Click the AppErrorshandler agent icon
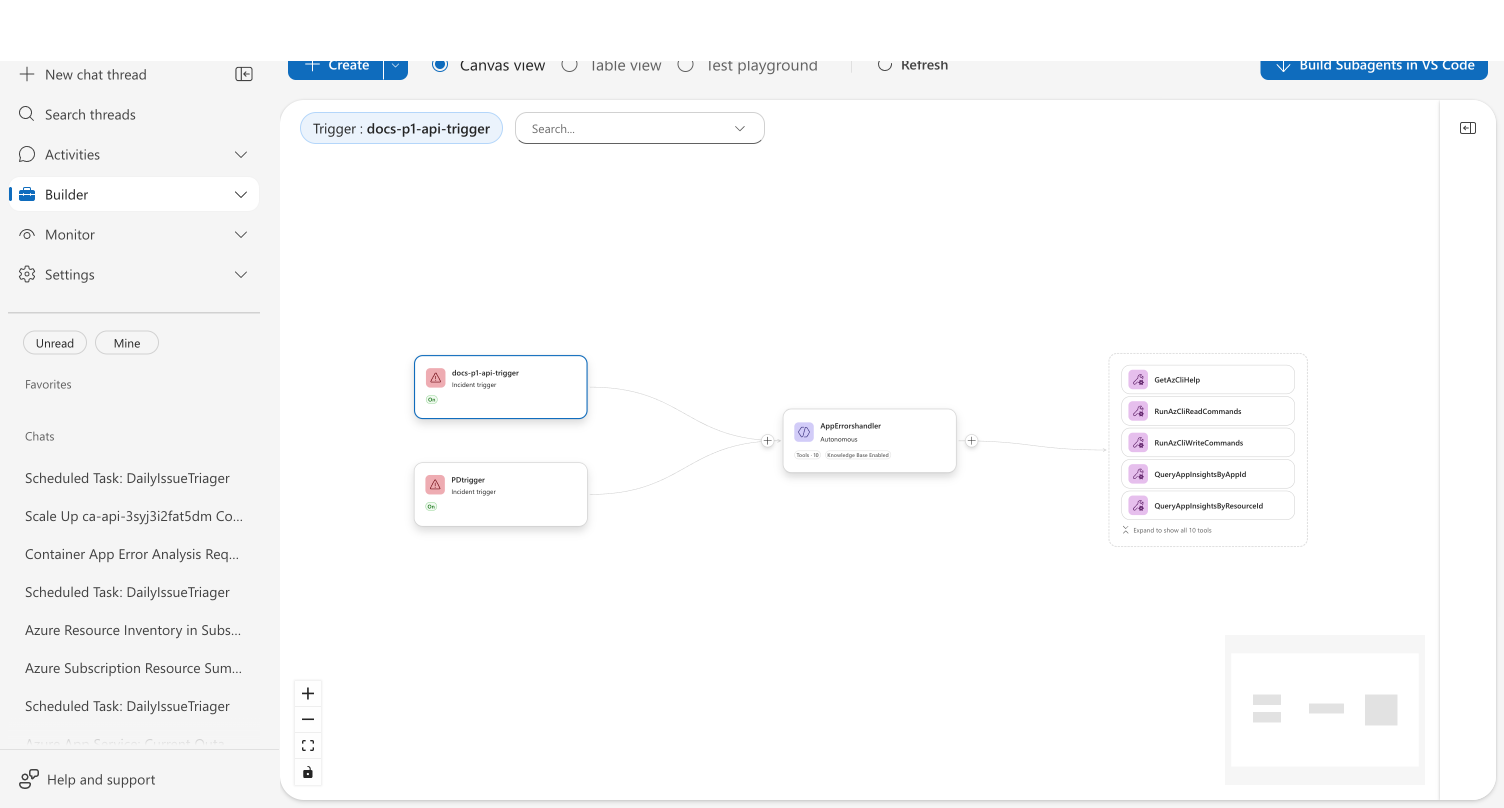Viewport: 1504px width, 808px height. tap(804, 432)
